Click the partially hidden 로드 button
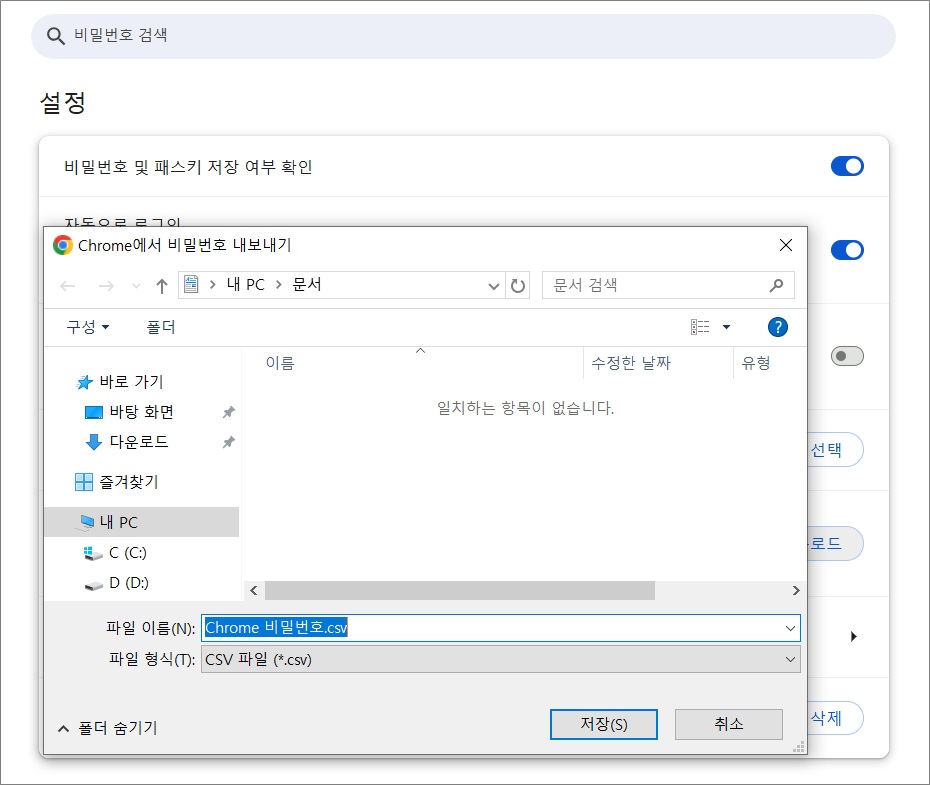Screen dimensions: 930x785 835,543
